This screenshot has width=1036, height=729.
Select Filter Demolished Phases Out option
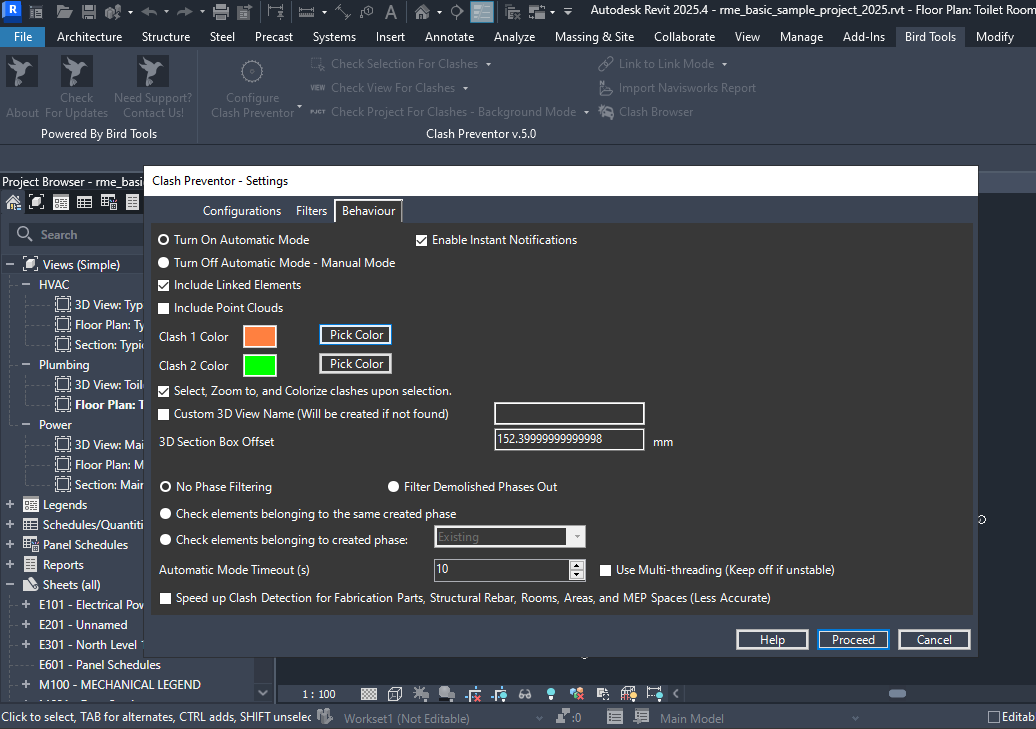[x=394, y=486]
